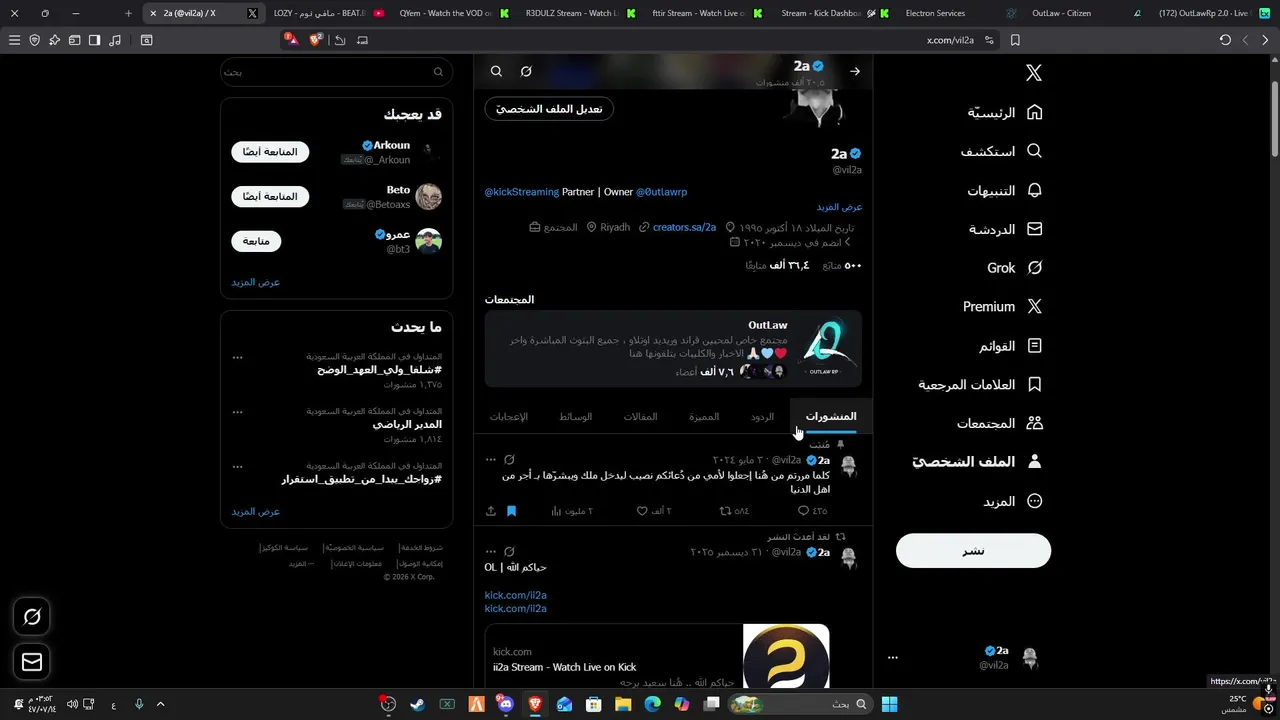Toggle bookmark on the pinned post
The image size is (1280, 720).
click(511, 511)
